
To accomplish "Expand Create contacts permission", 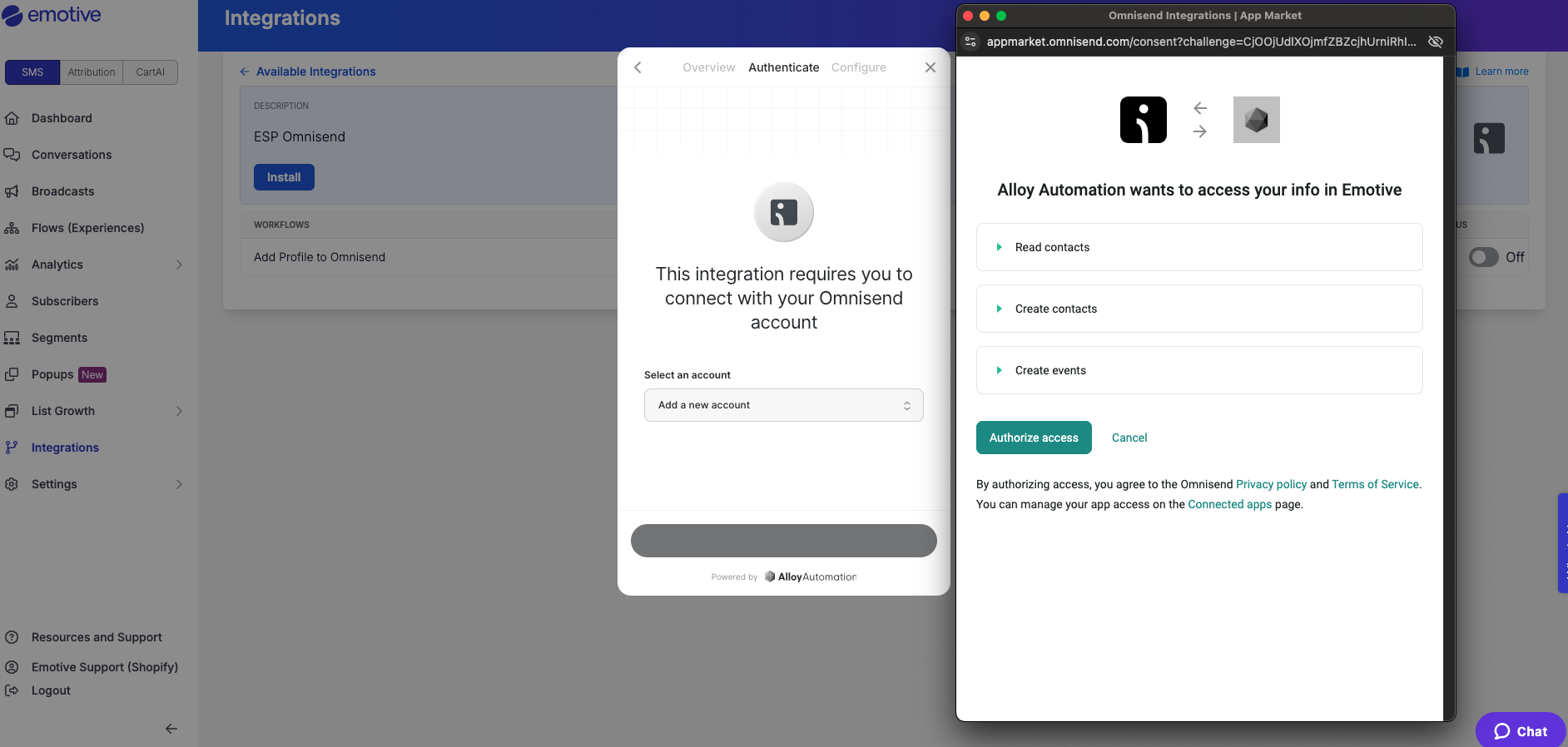I will pyautogui.click(x=1199, y=309).
